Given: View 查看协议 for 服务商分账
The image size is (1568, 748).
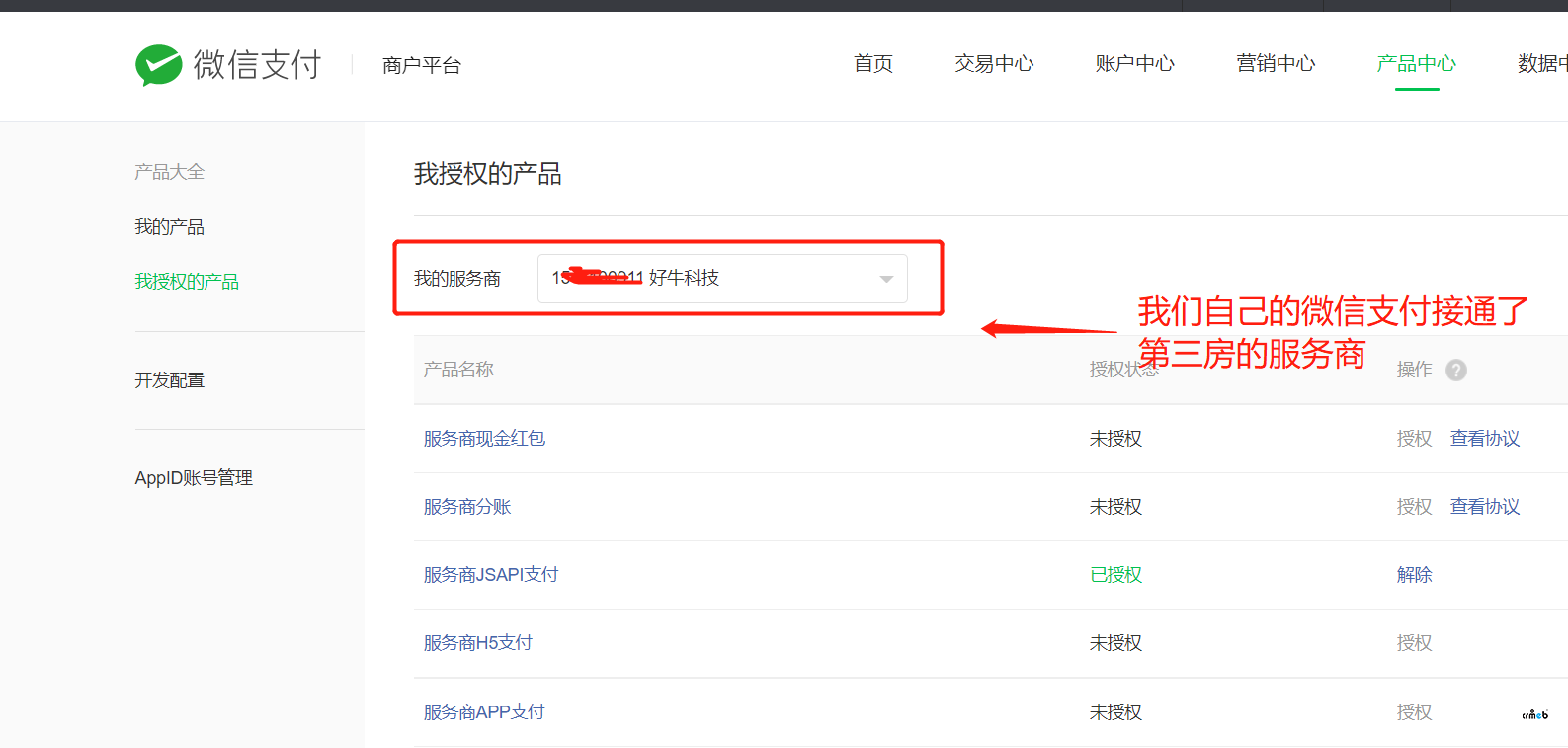Looking at the screenshot, I should (1485, 507).
